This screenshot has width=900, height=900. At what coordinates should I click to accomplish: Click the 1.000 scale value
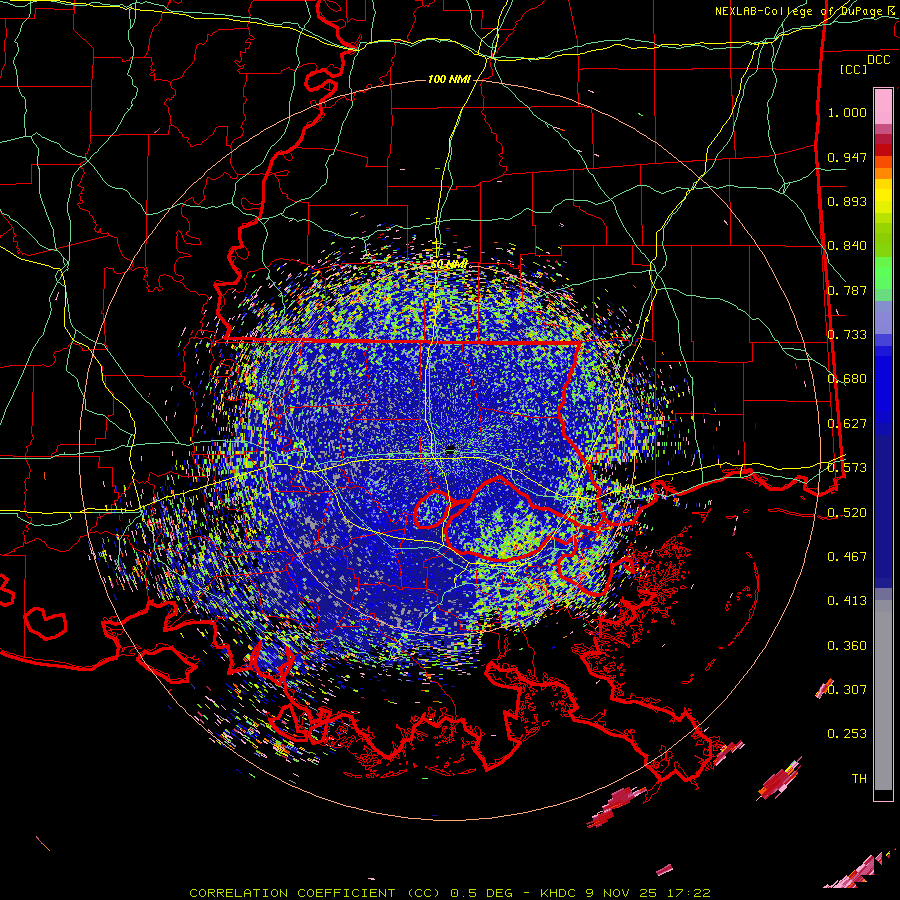click(x=847, y=112)
